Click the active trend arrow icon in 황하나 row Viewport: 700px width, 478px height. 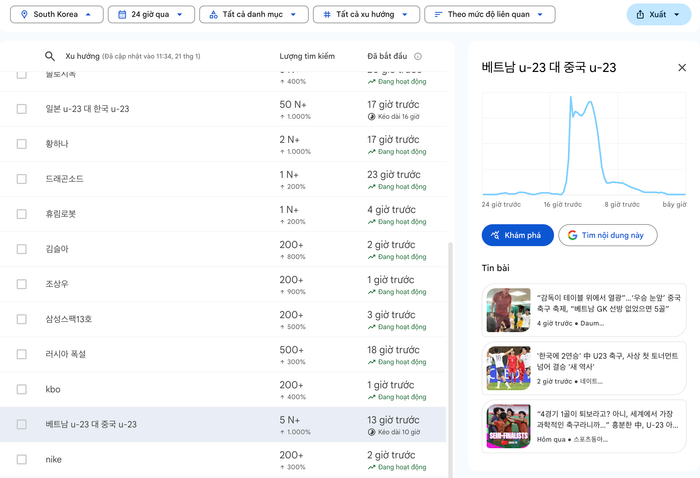371,152
